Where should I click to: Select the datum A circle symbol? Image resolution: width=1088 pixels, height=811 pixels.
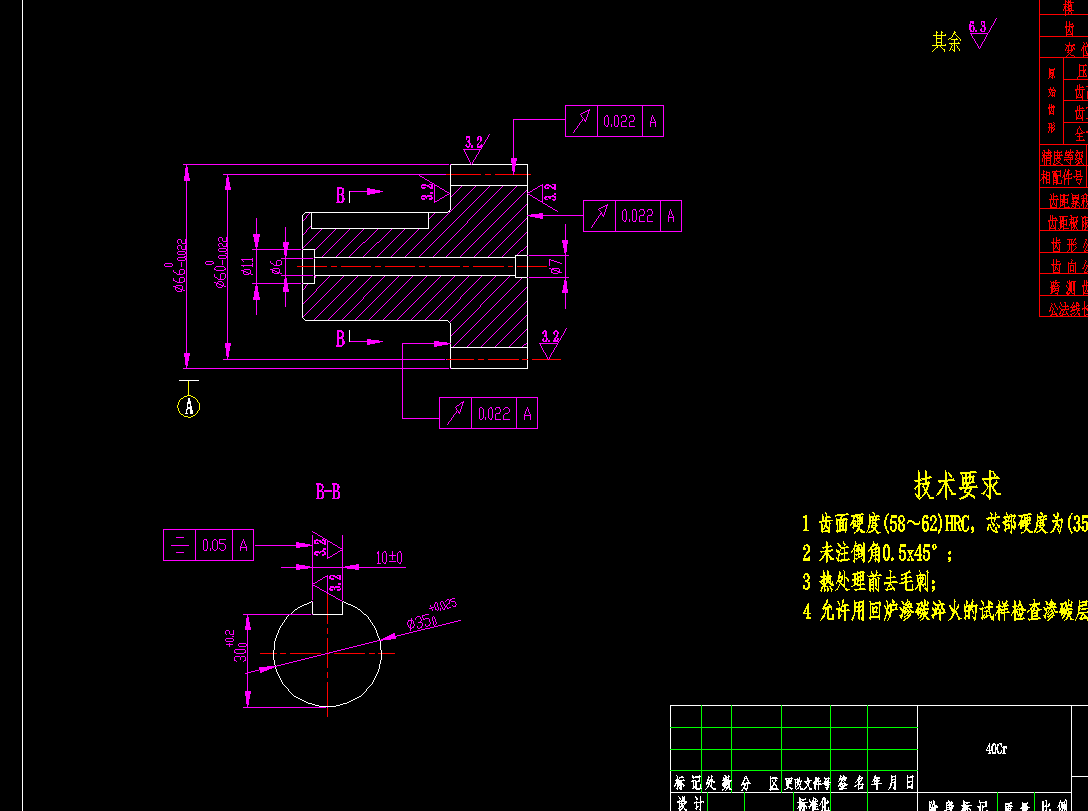click(x=189, y=406)
